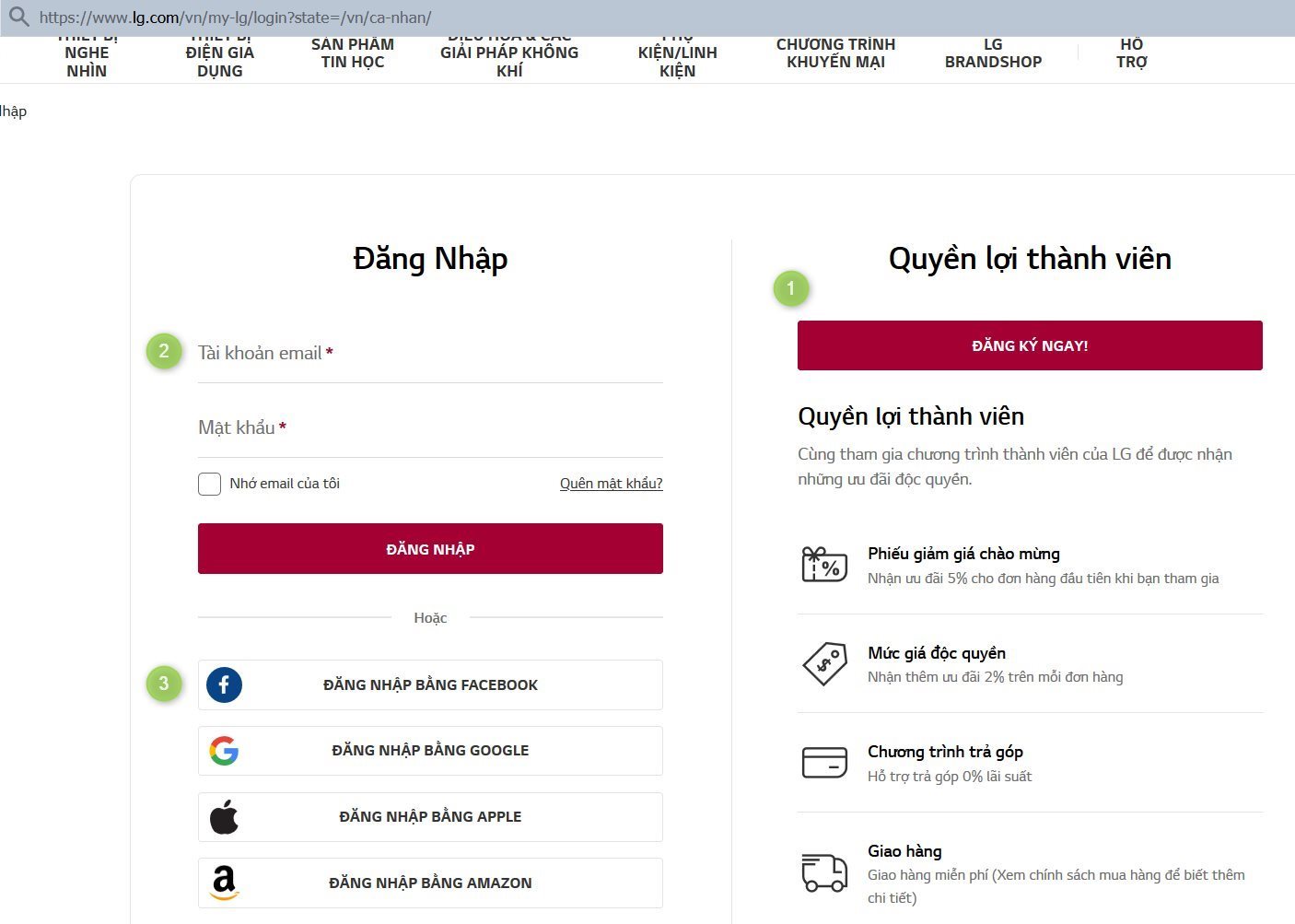
Task: Click the search magnifier icon
Action: (18, 17)
